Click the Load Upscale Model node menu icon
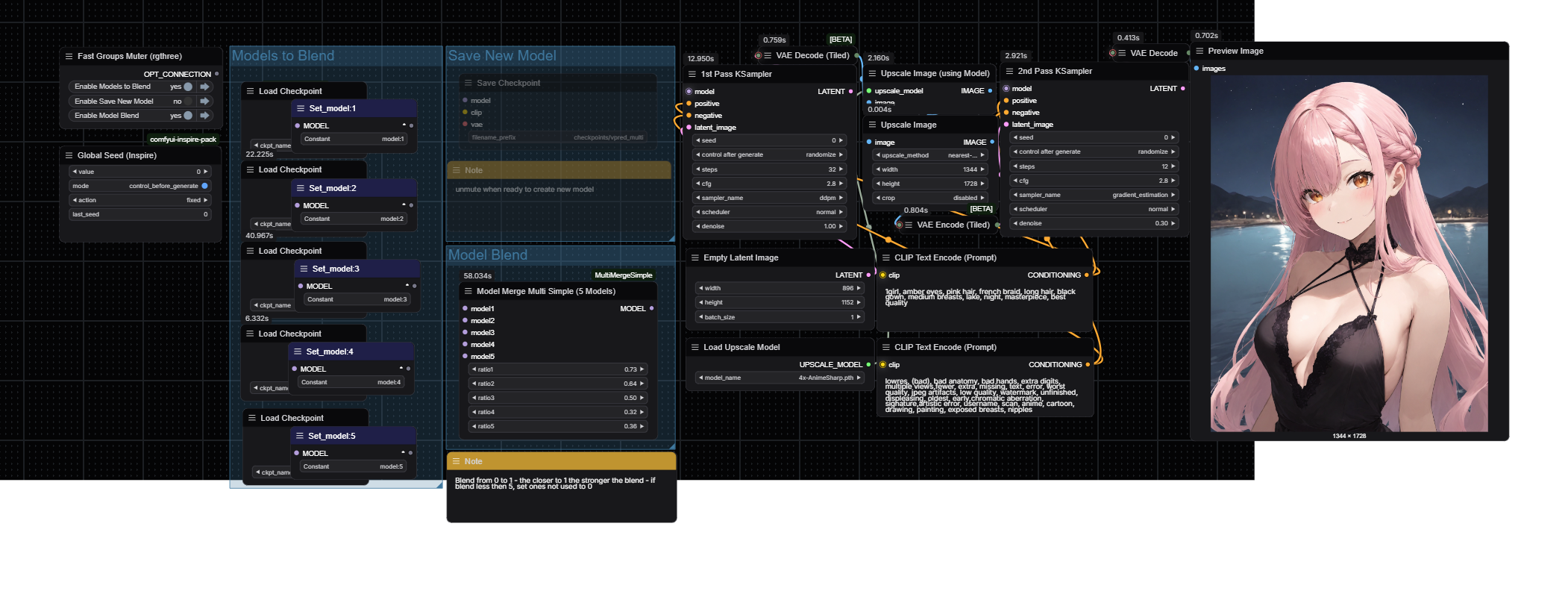 coord(695,348)
